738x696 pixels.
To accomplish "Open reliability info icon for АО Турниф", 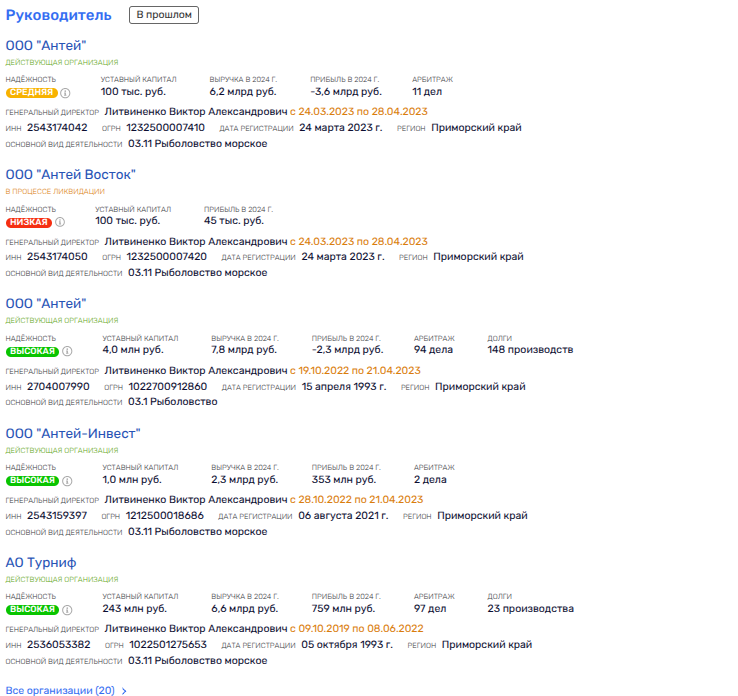I will 68,609.
